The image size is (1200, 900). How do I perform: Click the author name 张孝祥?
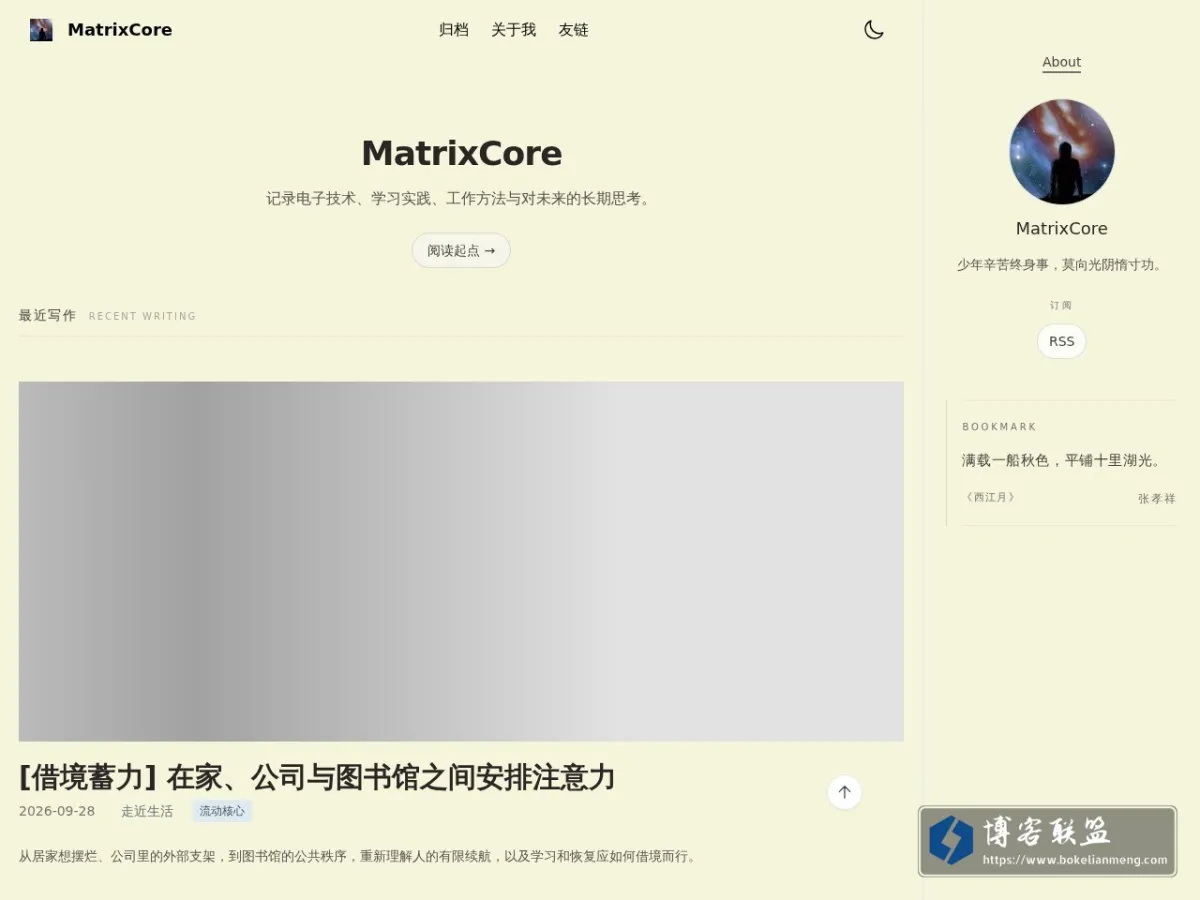1156,498
